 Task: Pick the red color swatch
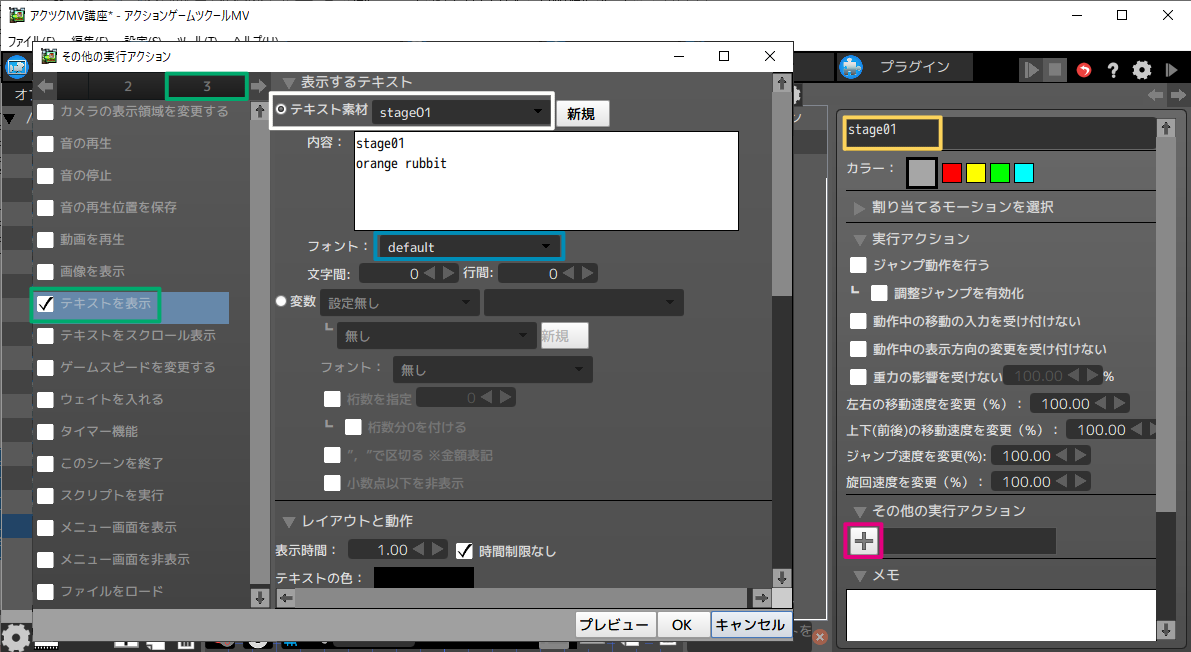952,172
